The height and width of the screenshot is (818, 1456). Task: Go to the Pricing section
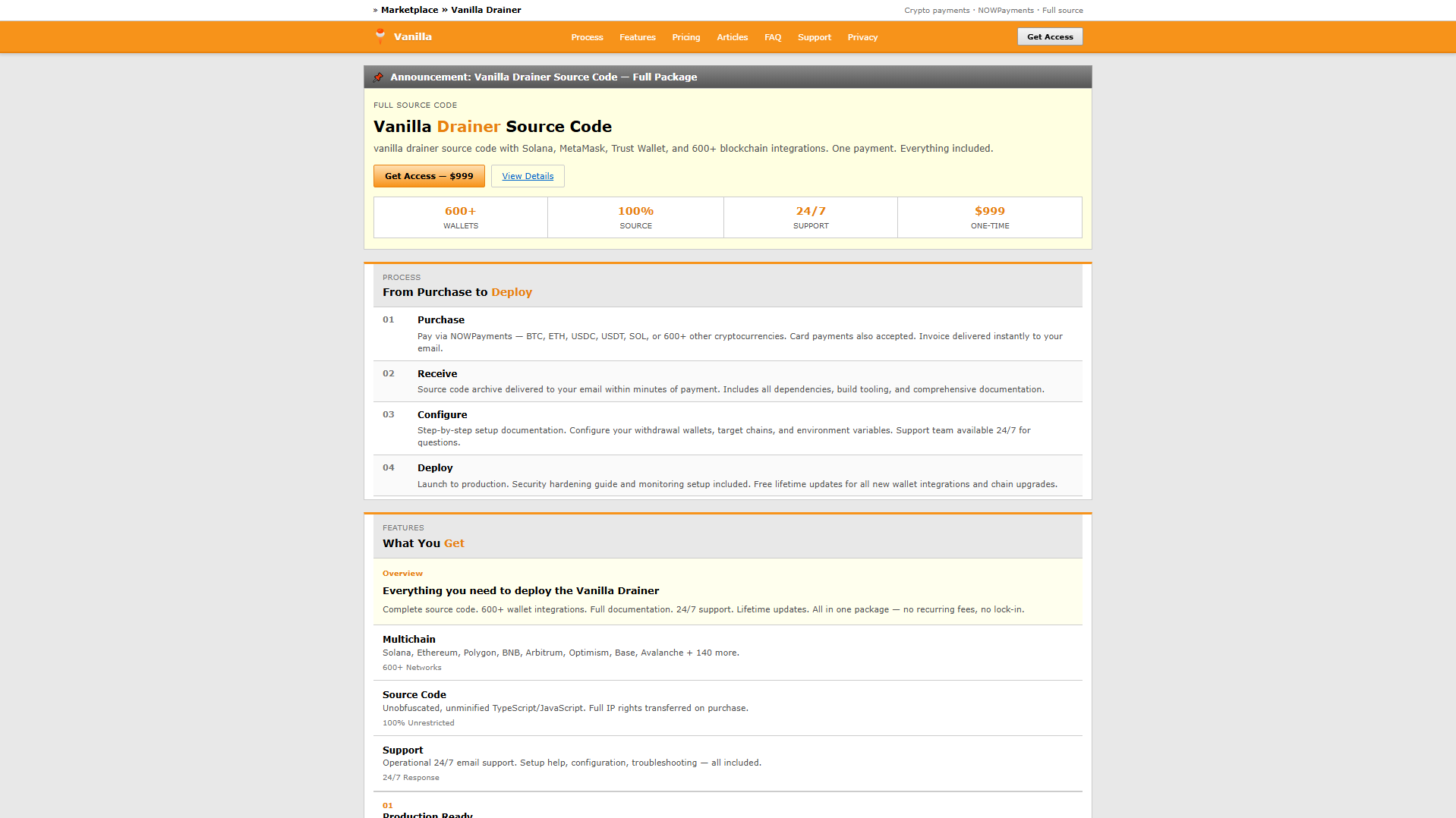coord(685,37)
